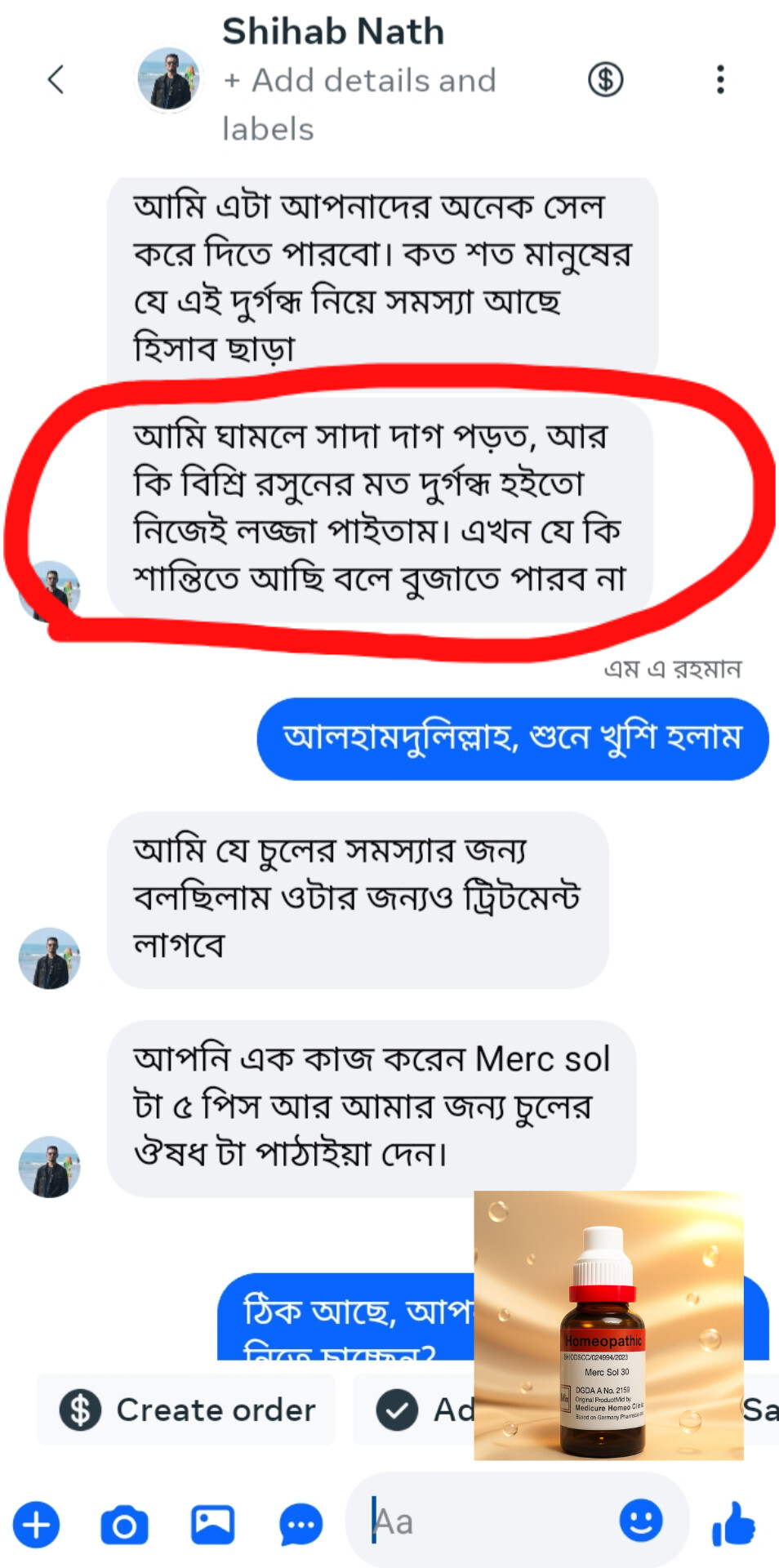Select the red-circled garlic odor message
Screen dimensions: 779x1568
(380, 508)
